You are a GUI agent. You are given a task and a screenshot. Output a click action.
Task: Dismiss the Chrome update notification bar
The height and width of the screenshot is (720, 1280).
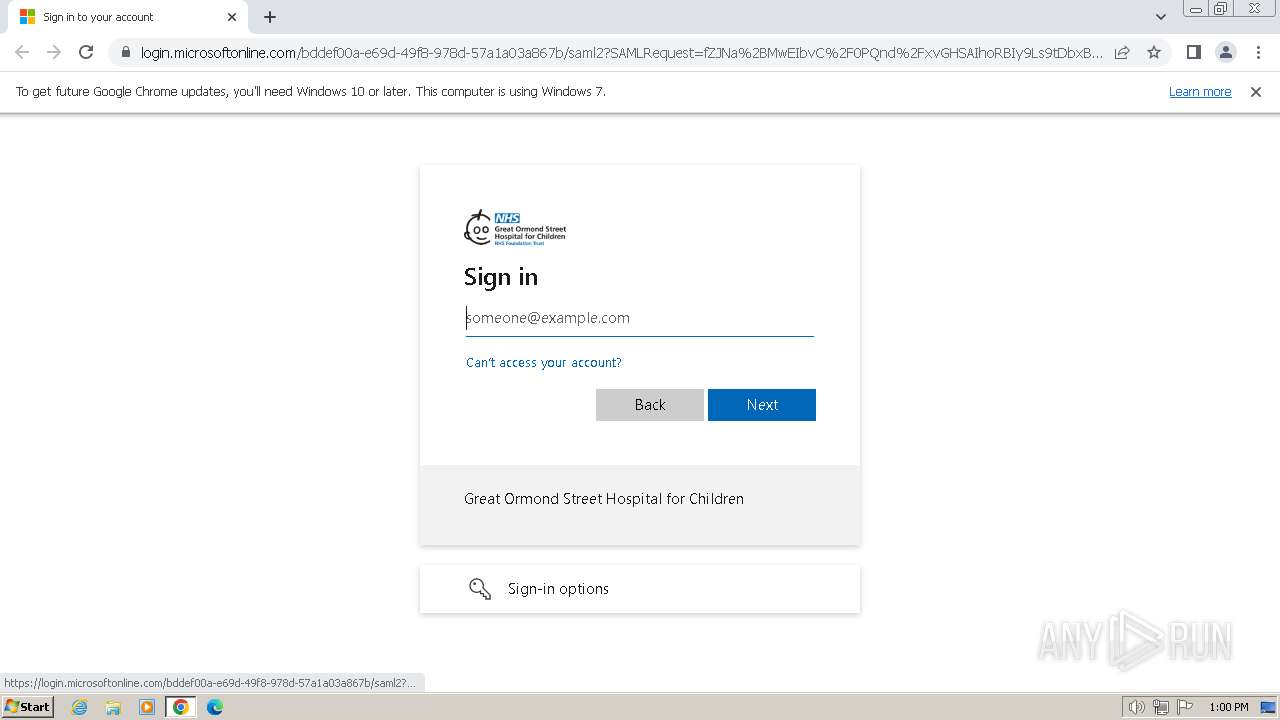pos(1256,92)
